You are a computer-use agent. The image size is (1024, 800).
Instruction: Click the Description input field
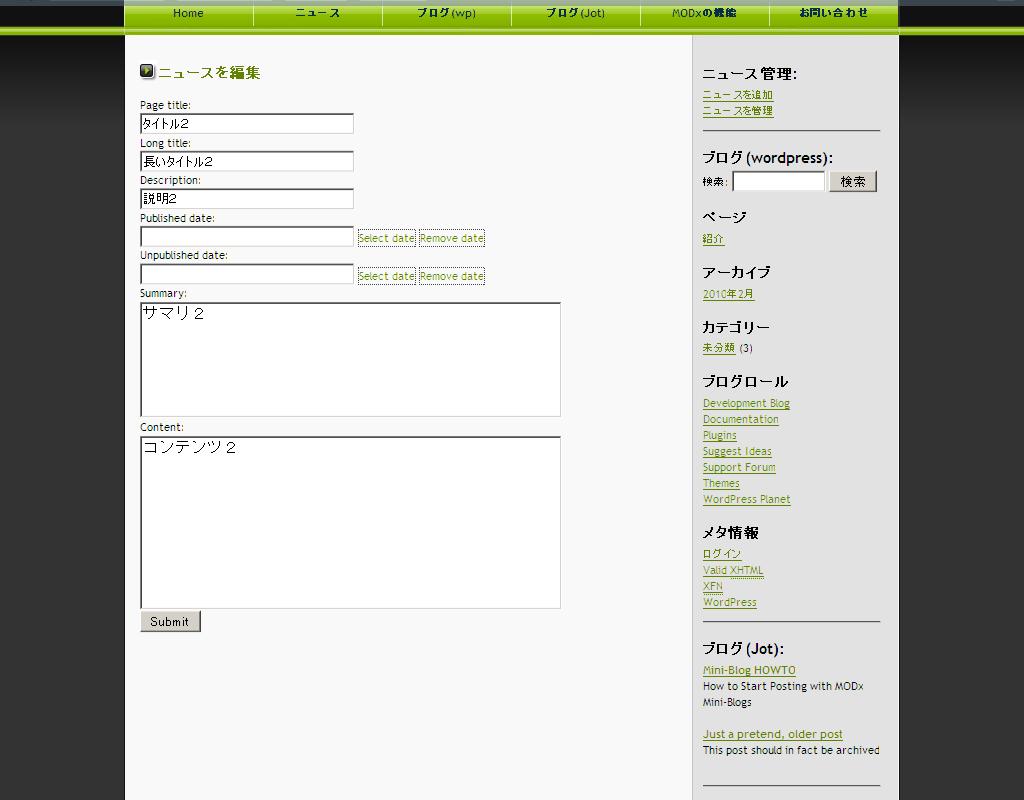[x=247, y=199]
